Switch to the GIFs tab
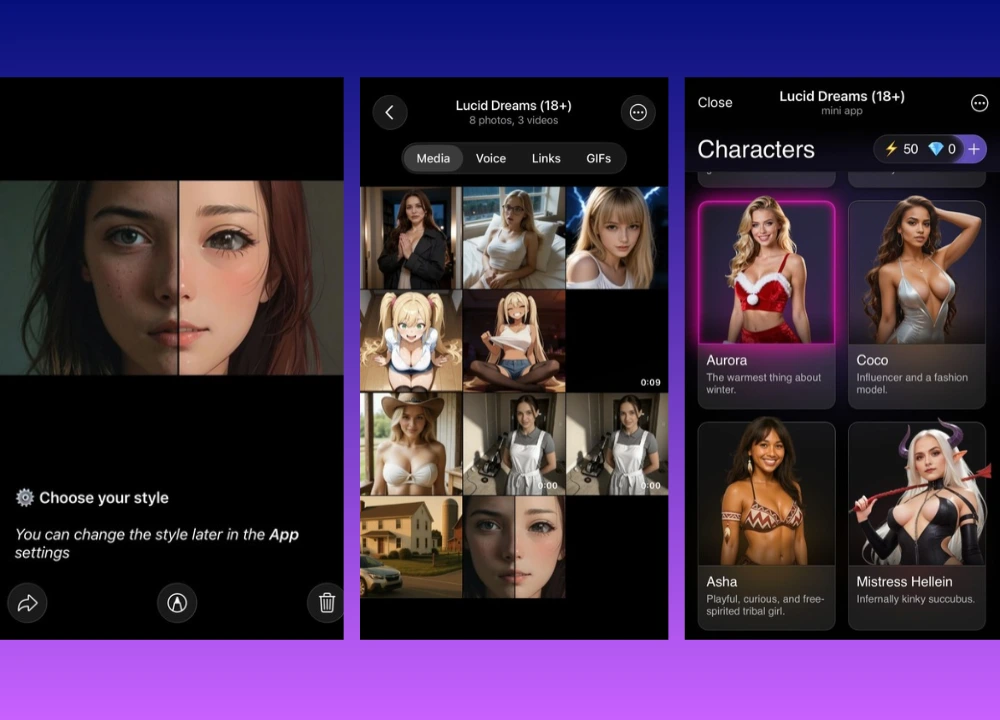This screenshot has width=1000, height=720. (598, 158)
